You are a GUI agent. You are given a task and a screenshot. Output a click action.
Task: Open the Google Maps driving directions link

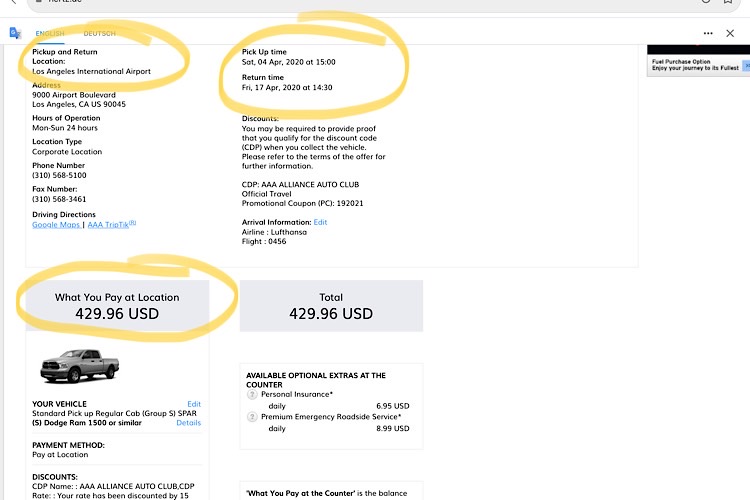[x=57, y=225]
